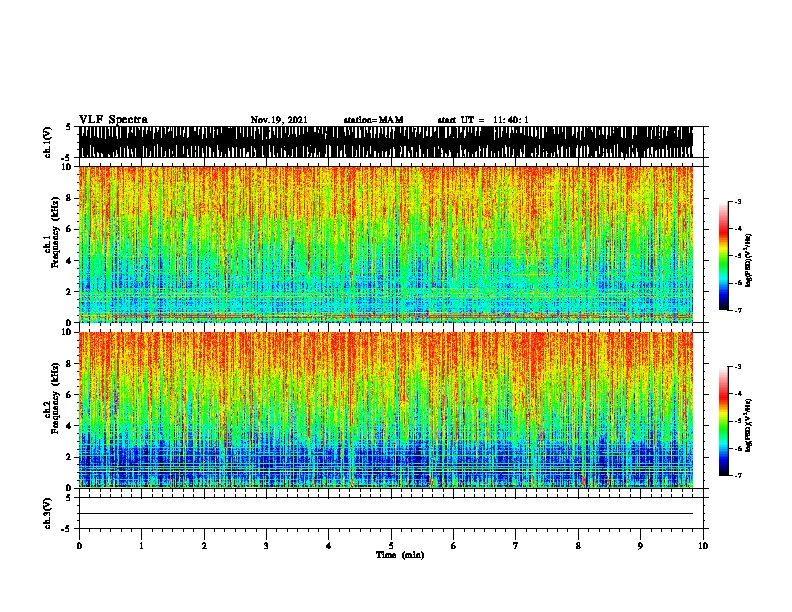Click the flat ch.3 voltage trace line

(385, 514)
